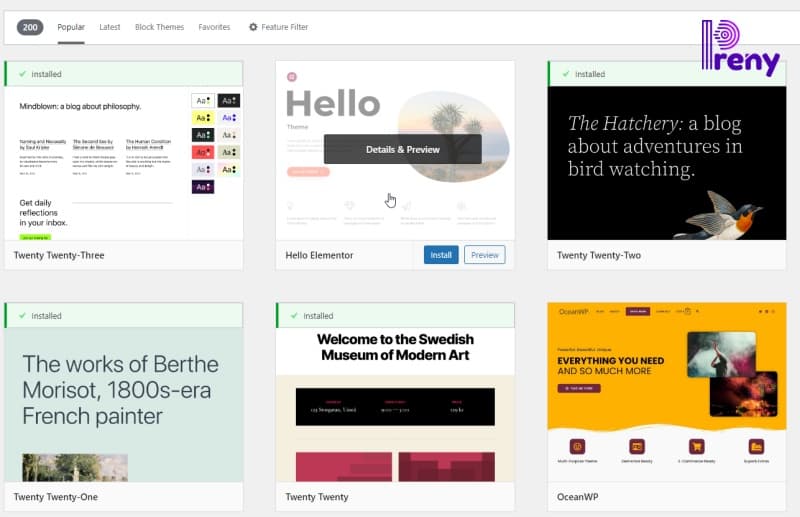Click the Installed notice on Twenty Twenty-One
Viewport: 800px width, 517px height.
(124, 316)
